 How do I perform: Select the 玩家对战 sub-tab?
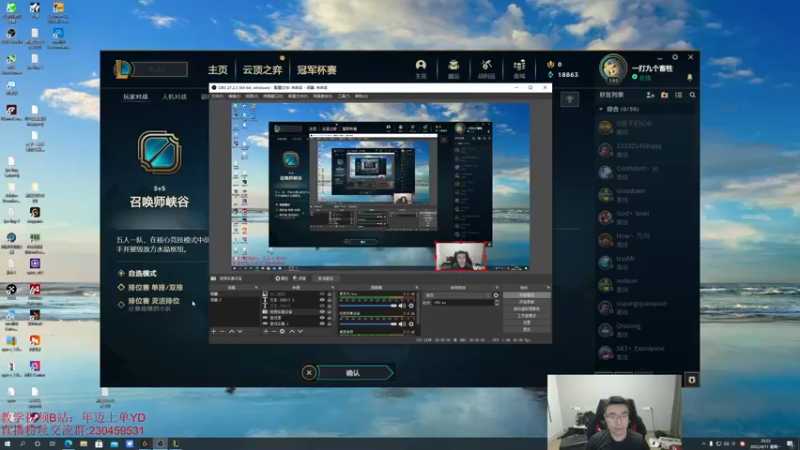click(135, 96)
